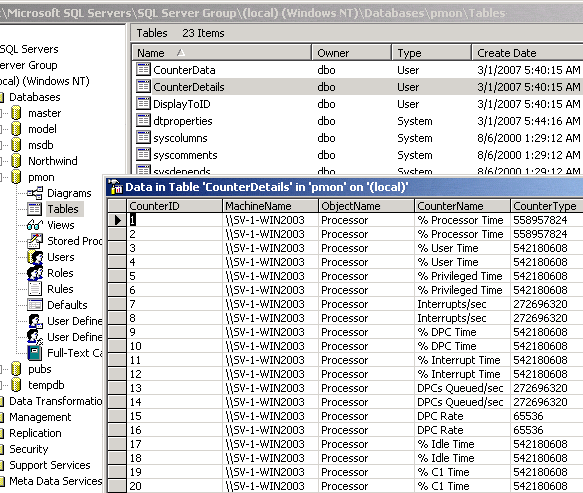Click the dtproperties table icon
Viewport: 583px width, 493px height.
tap(143, 121)
